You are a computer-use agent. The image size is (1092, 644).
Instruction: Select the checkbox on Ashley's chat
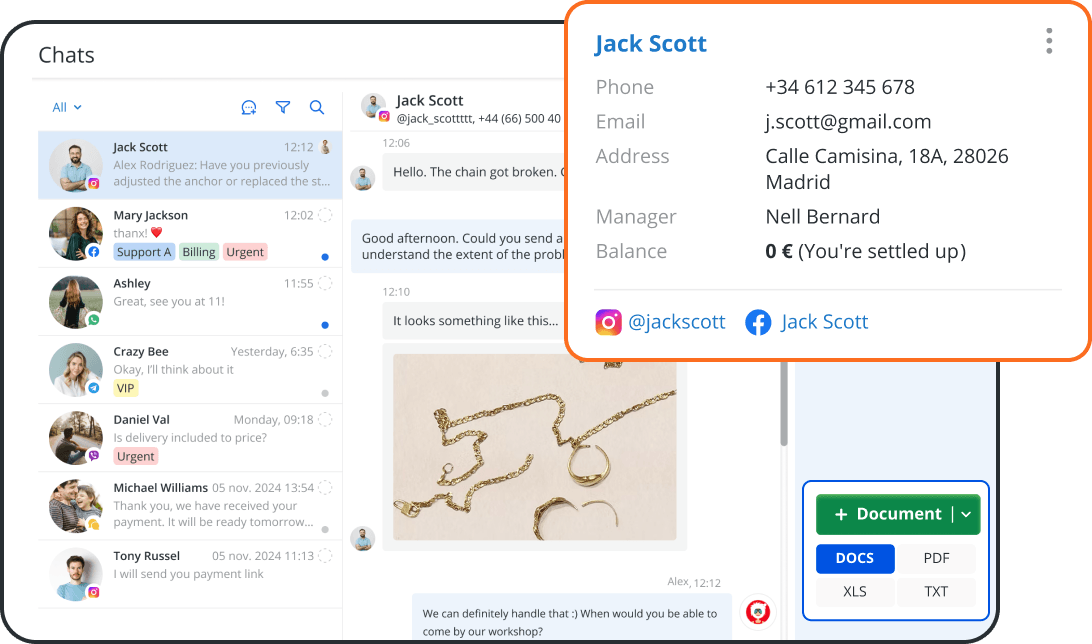[323, 282]
